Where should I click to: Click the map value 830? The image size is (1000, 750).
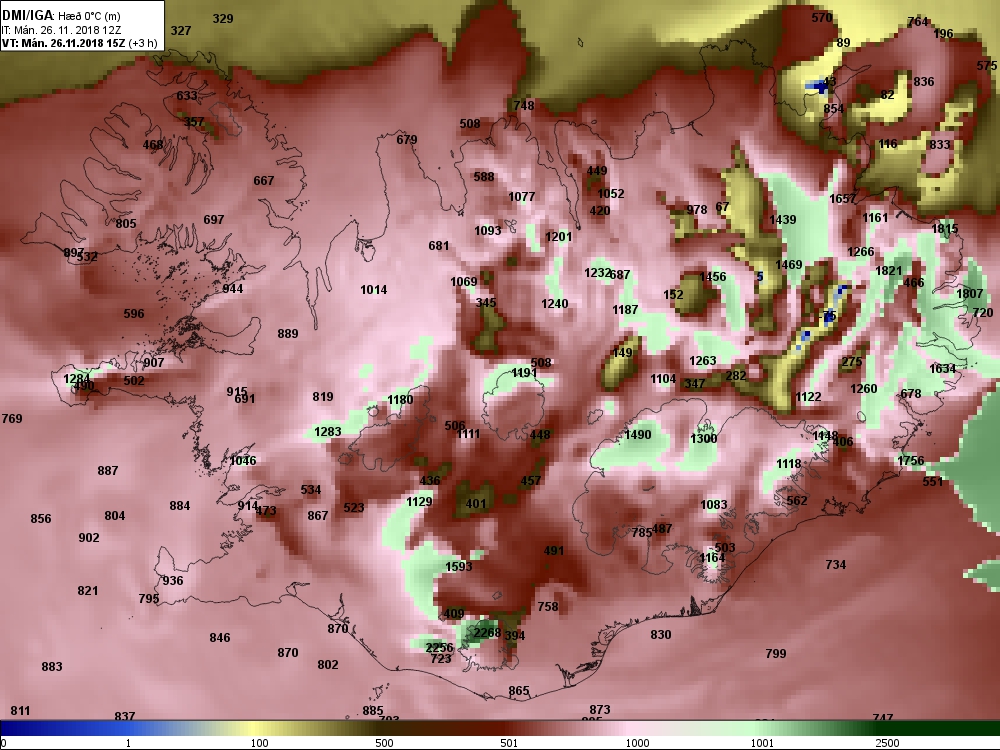tap(661, 634)
